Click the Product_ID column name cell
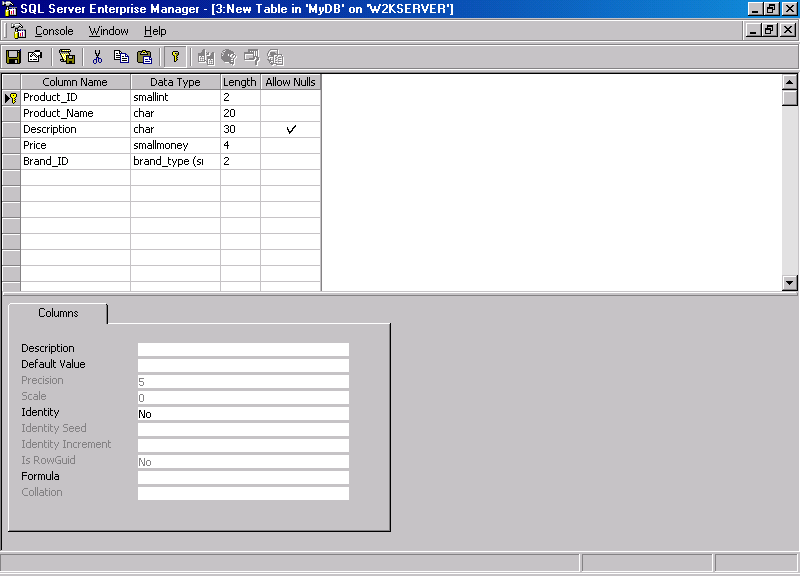Screen dimensions: 800x576 point(76,97)
